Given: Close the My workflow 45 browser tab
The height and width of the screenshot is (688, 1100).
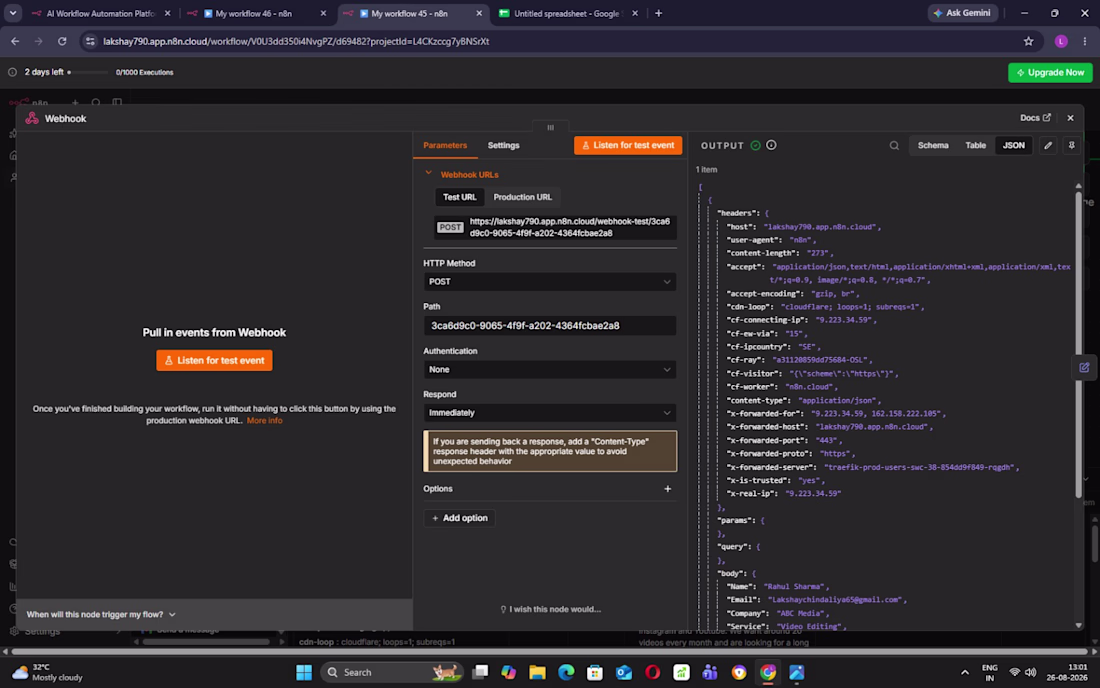Looking at the screenshot, I should (479, 13).
